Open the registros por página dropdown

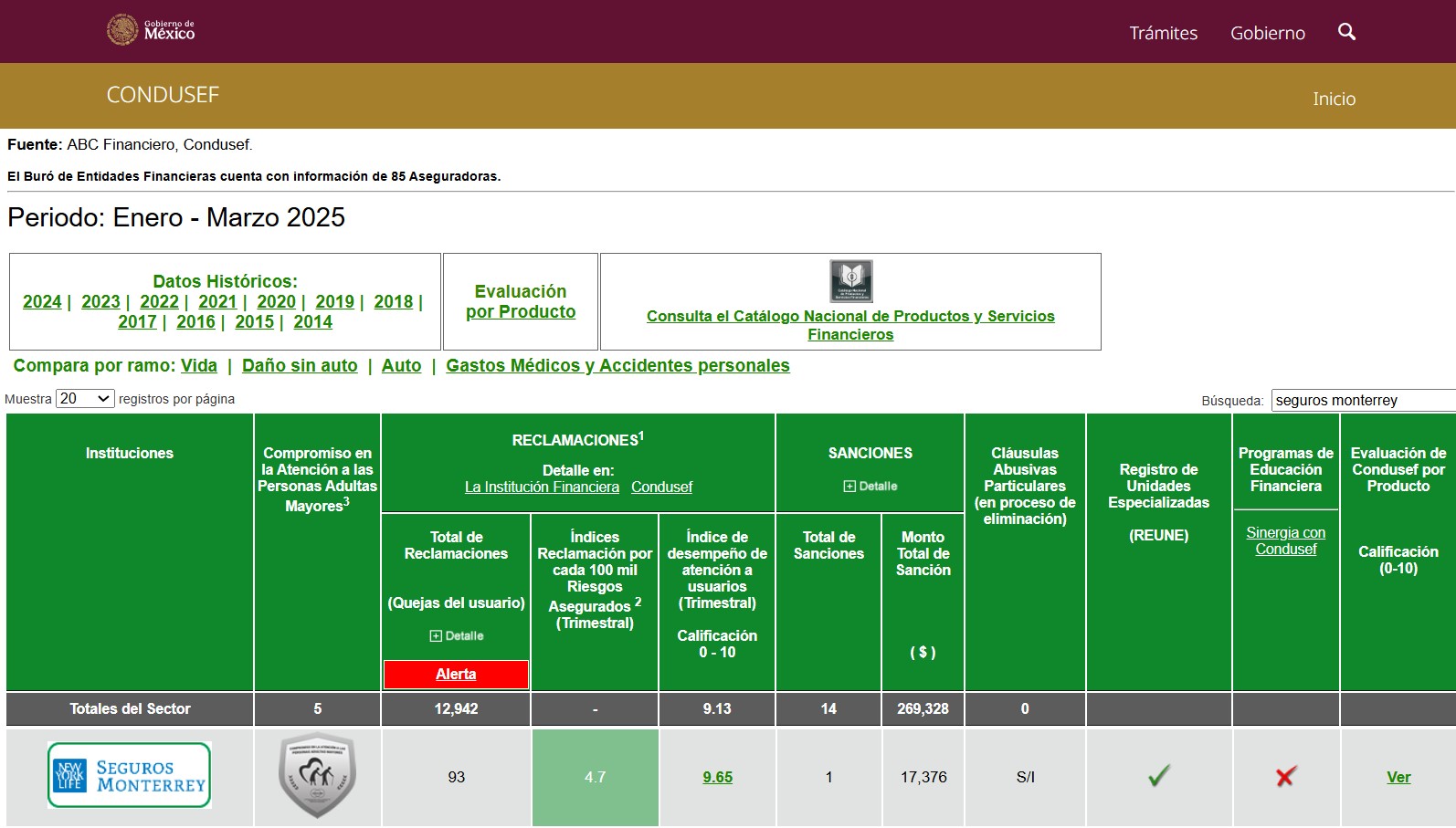coord(85,399)
